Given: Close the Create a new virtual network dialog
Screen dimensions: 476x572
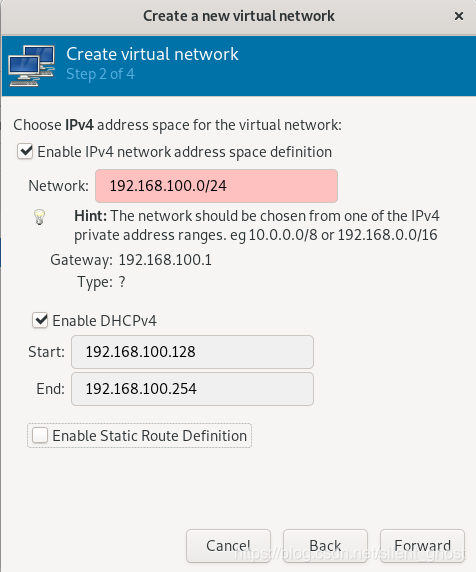Looking at the screenshot, I should [459, 16].
